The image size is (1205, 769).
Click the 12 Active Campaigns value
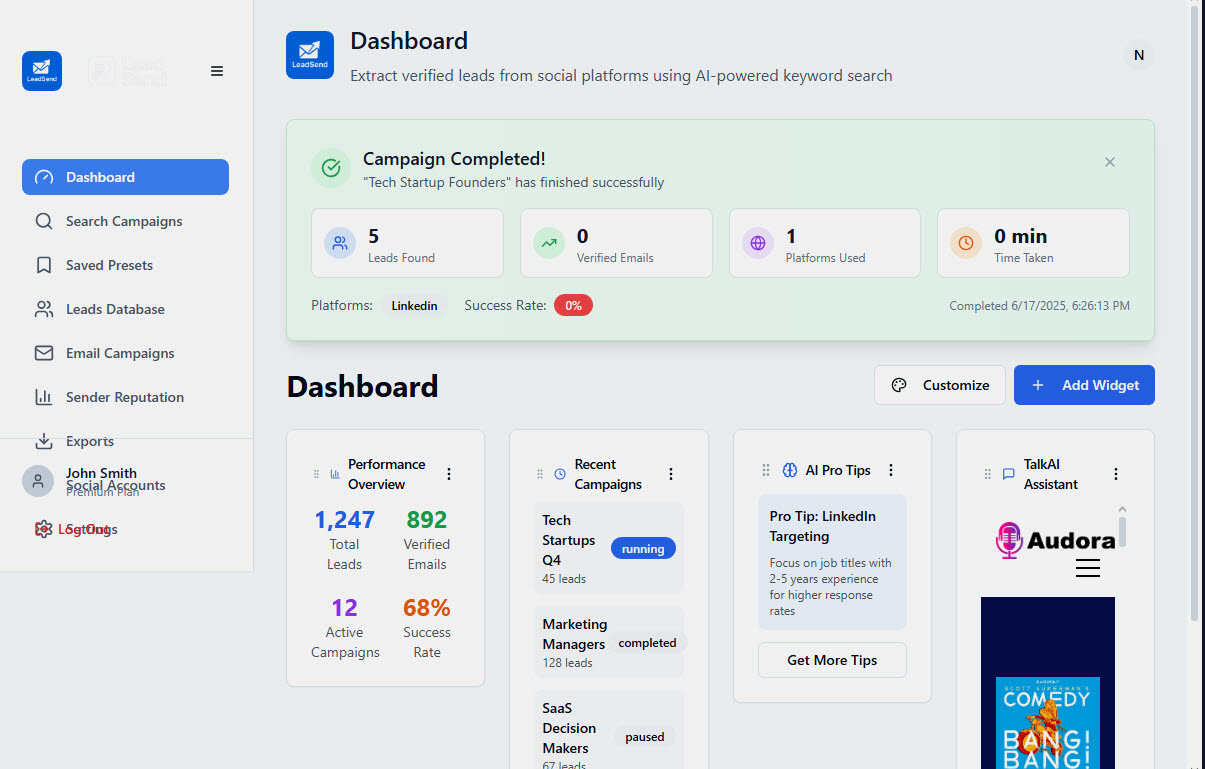point(344,608)
